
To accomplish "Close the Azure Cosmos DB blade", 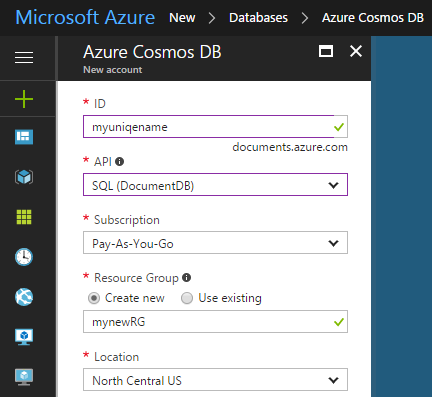I will click(x=356, y=51).
